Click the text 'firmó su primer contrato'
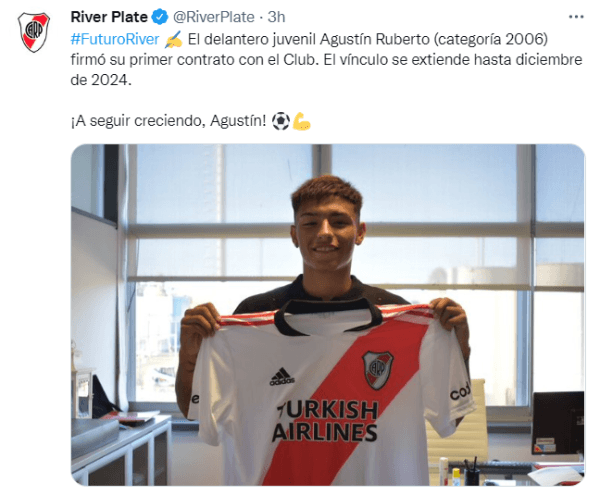600x495 pixels. coord(160,60)
